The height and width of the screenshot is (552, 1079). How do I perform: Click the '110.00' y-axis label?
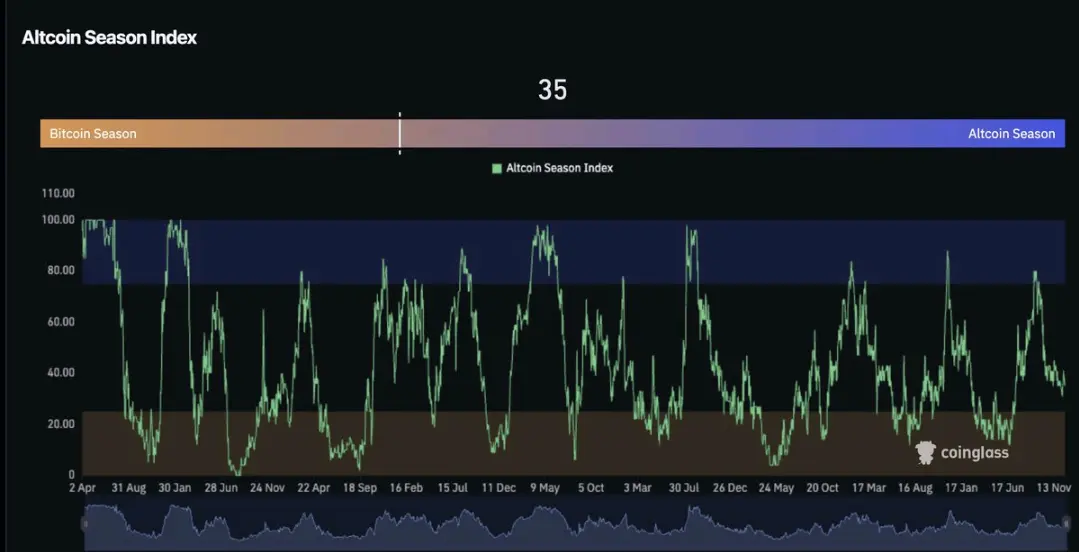[58, 193]
